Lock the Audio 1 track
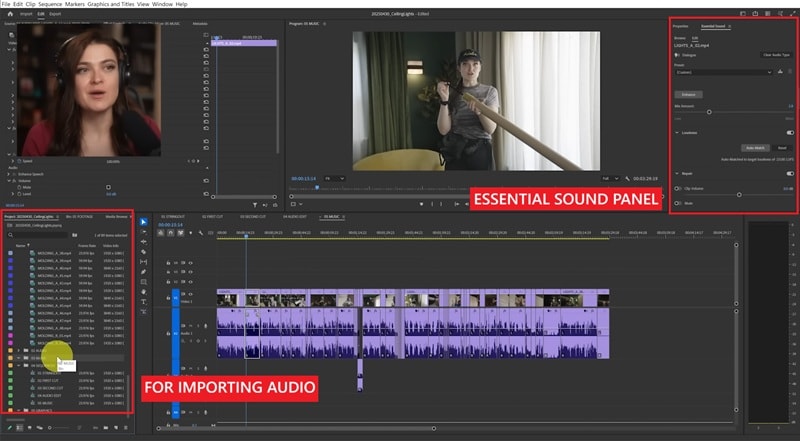 pyautogui.click(x=168, y=333)
